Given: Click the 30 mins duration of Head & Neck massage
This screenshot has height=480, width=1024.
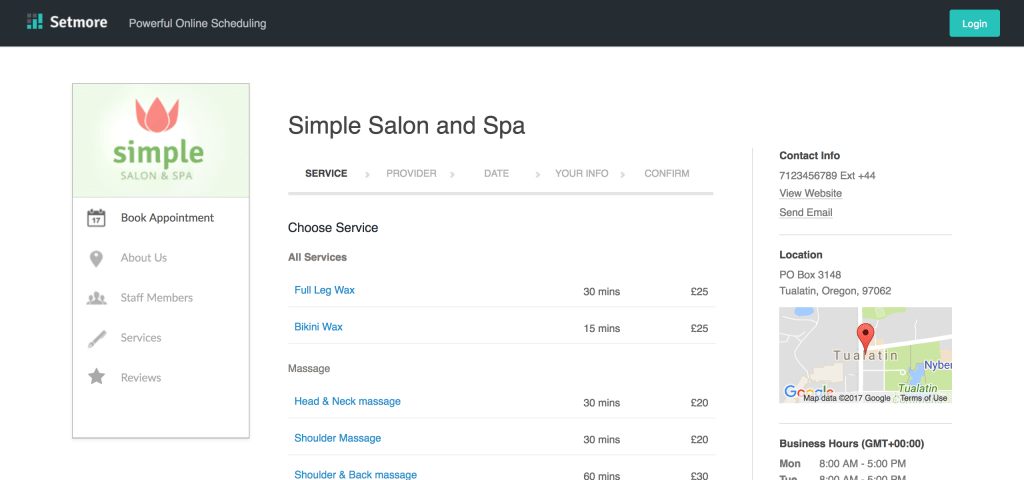Looking at the screenshot, I should click(601, 403).
